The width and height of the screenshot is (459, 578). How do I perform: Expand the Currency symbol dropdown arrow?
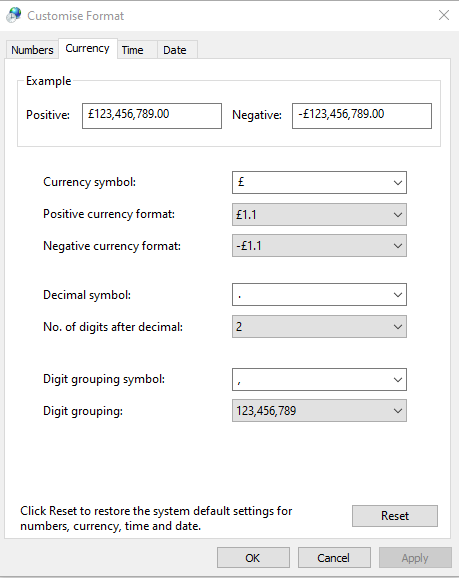click(x=397, y=182)
